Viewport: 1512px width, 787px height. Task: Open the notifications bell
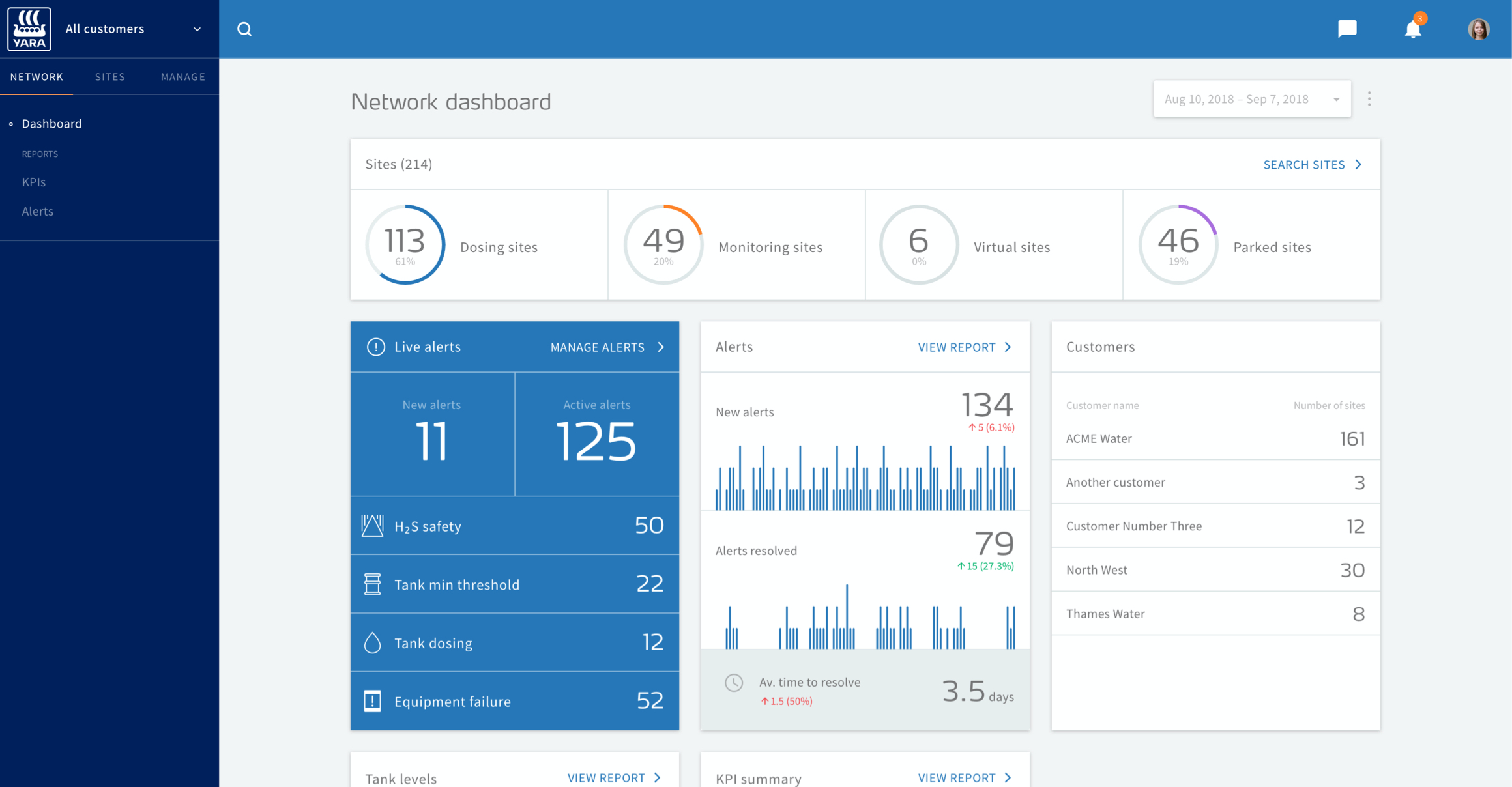(x=1412, y=30)
